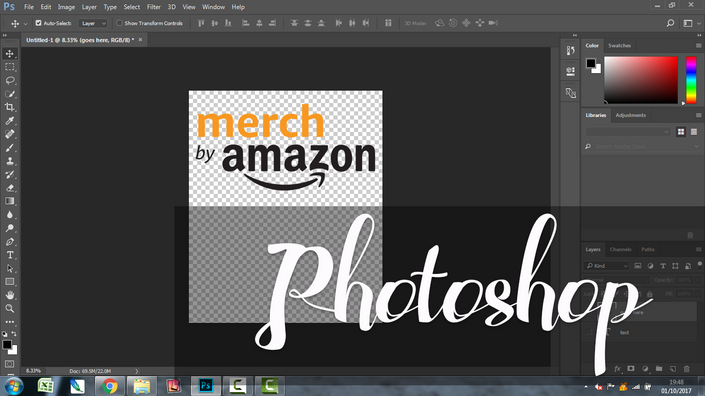Open the Window menu
The height and width of the screenshot is (396, 705).
(x=213, y=7)
